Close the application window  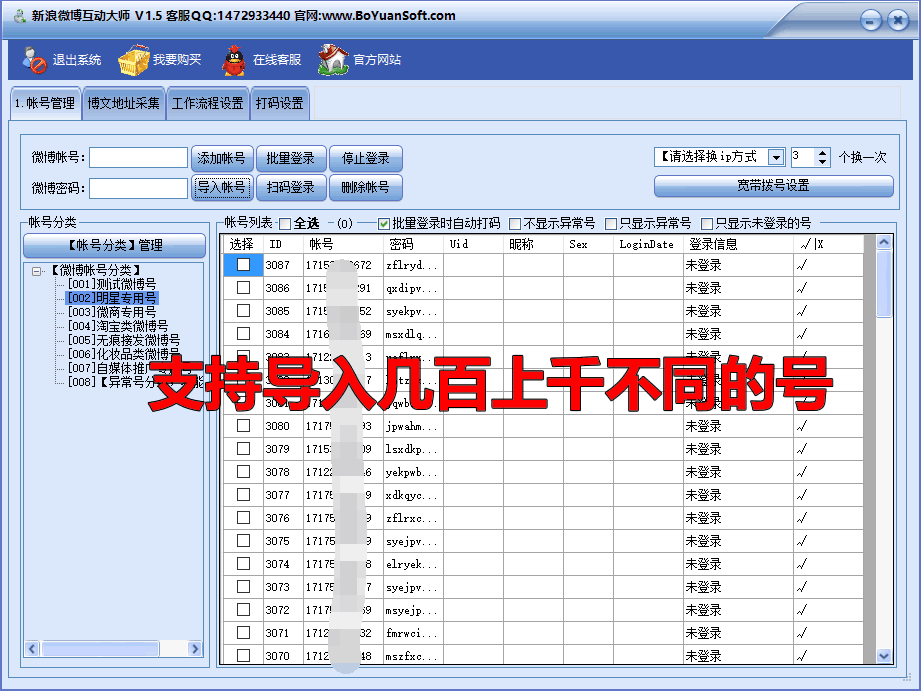(x=898, y=21)
